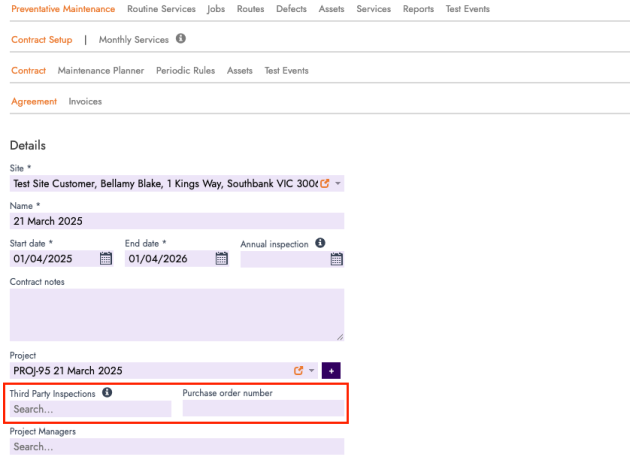Switch to the Maintenance Planner tab
The width and height of the screenshot is (630, 463).
click(101, 71)
